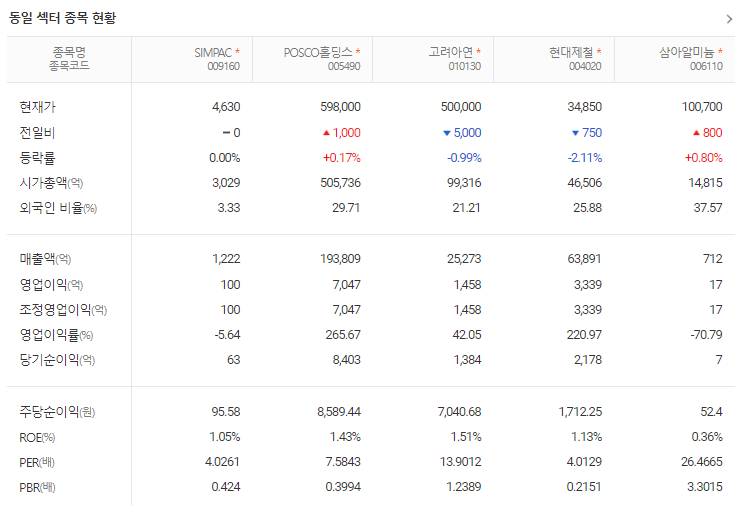Image resolution: width=736 pixels, height=505 pixels.
Task: Open POSCO홀딩스 stock link
Action: tap(318, 52)
